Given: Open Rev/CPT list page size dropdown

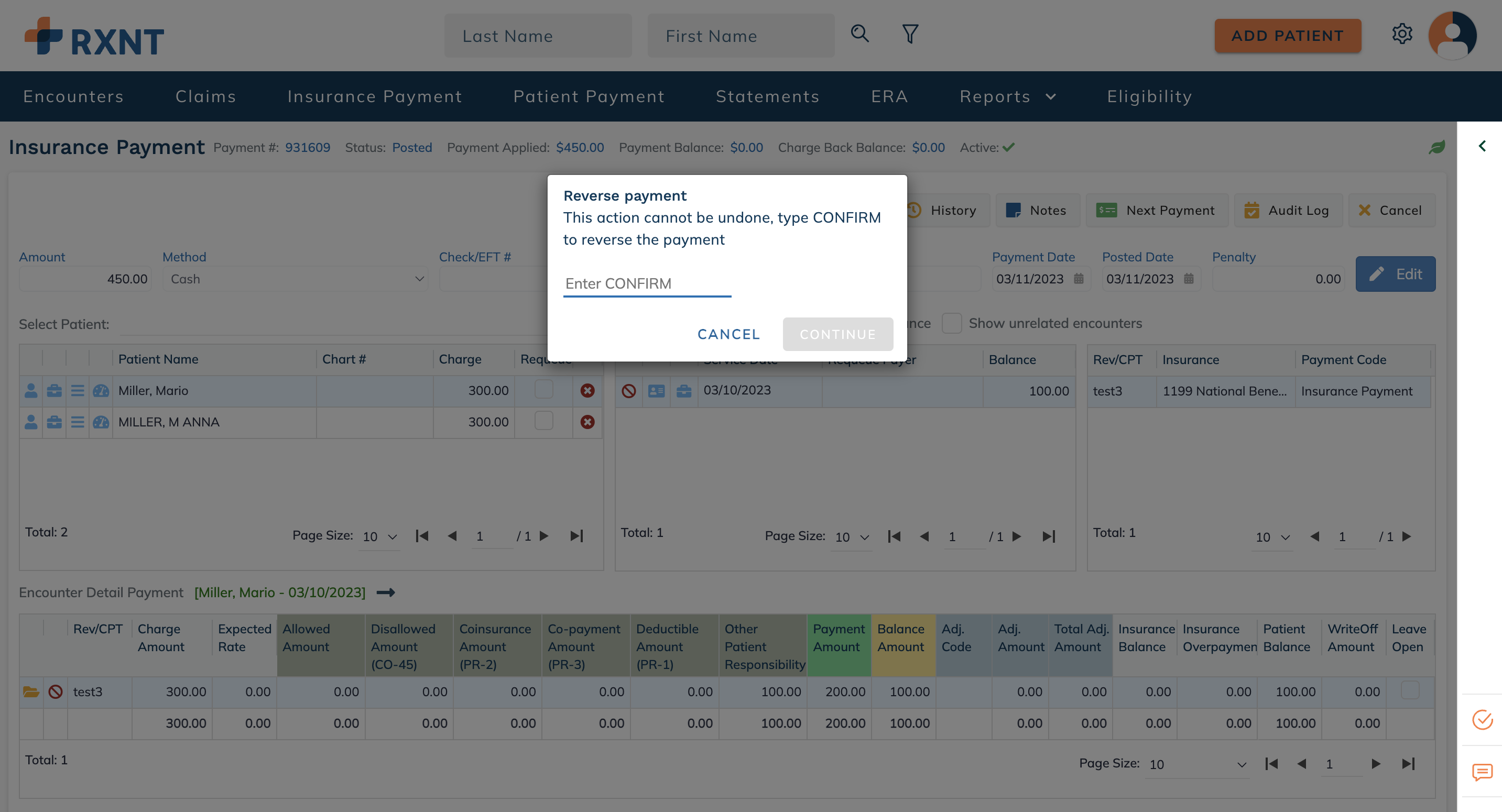Looking at the screenshot, I should pyautogui.click(x=1272, y=537).
